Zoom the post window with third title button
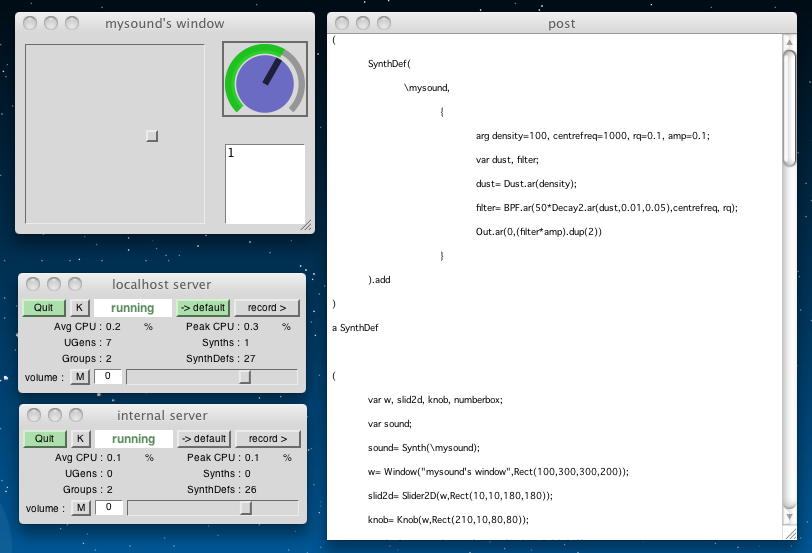The image size is (812, 553). [384, 23]
